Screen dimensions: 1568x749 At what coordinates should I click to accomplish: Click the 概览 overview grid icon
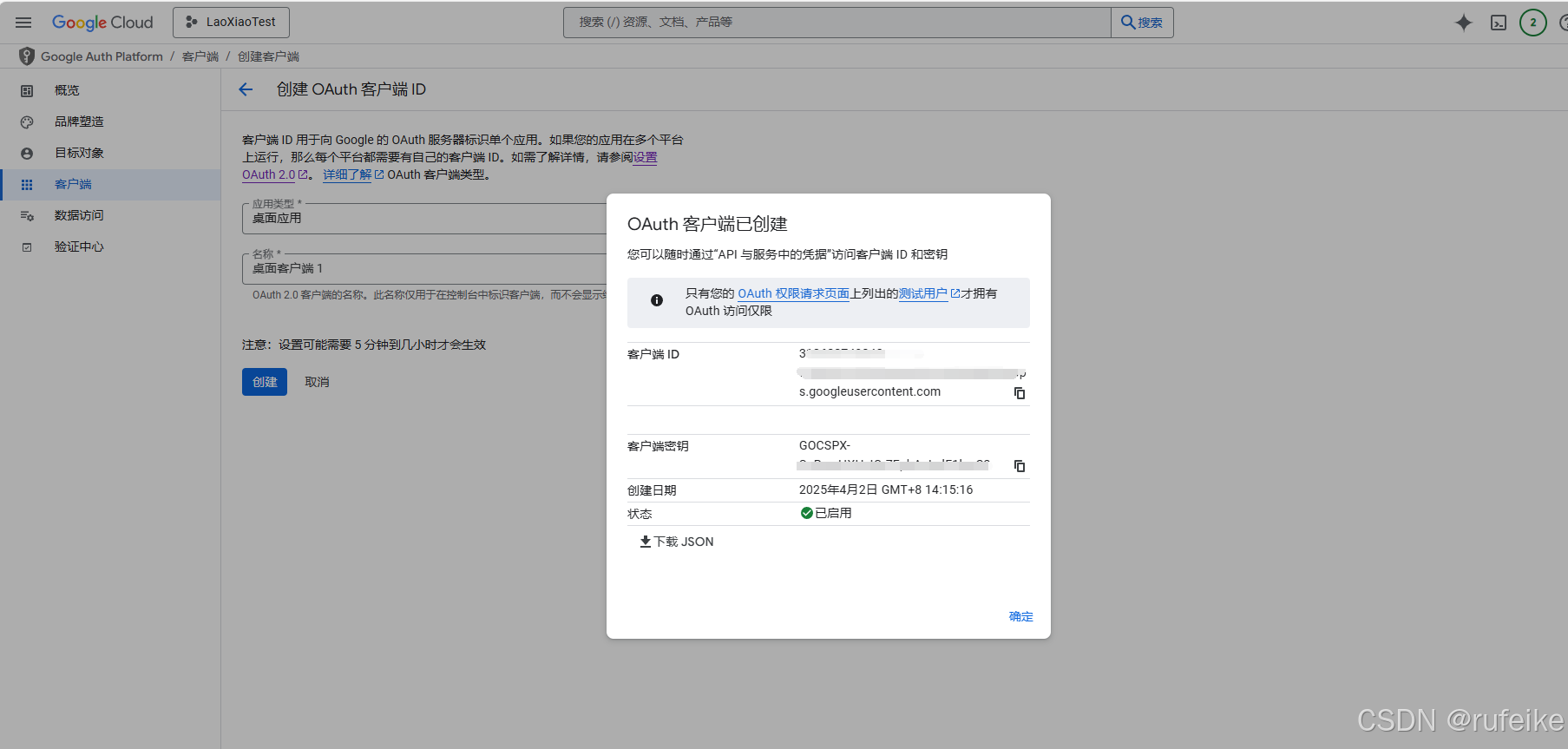pos(27,90)
